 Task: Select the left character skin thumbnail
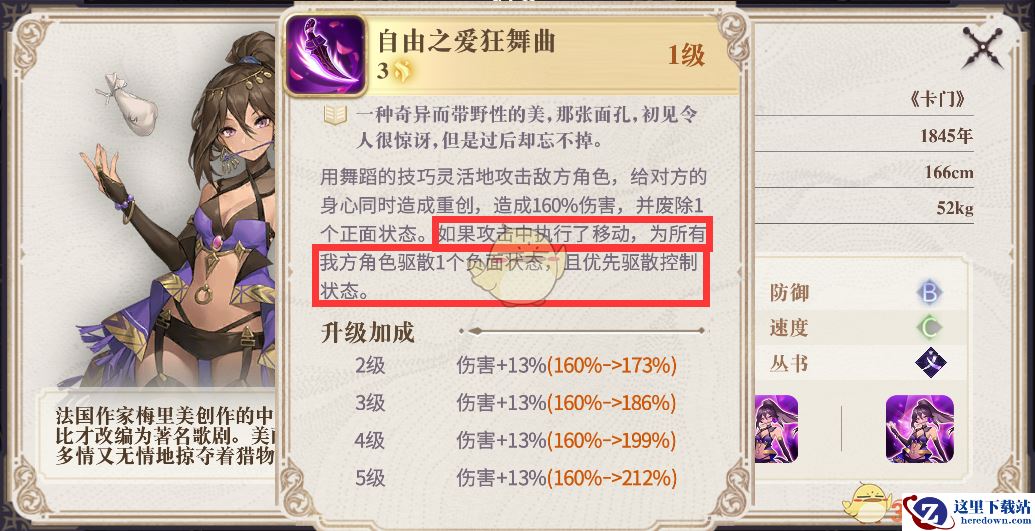776,429
